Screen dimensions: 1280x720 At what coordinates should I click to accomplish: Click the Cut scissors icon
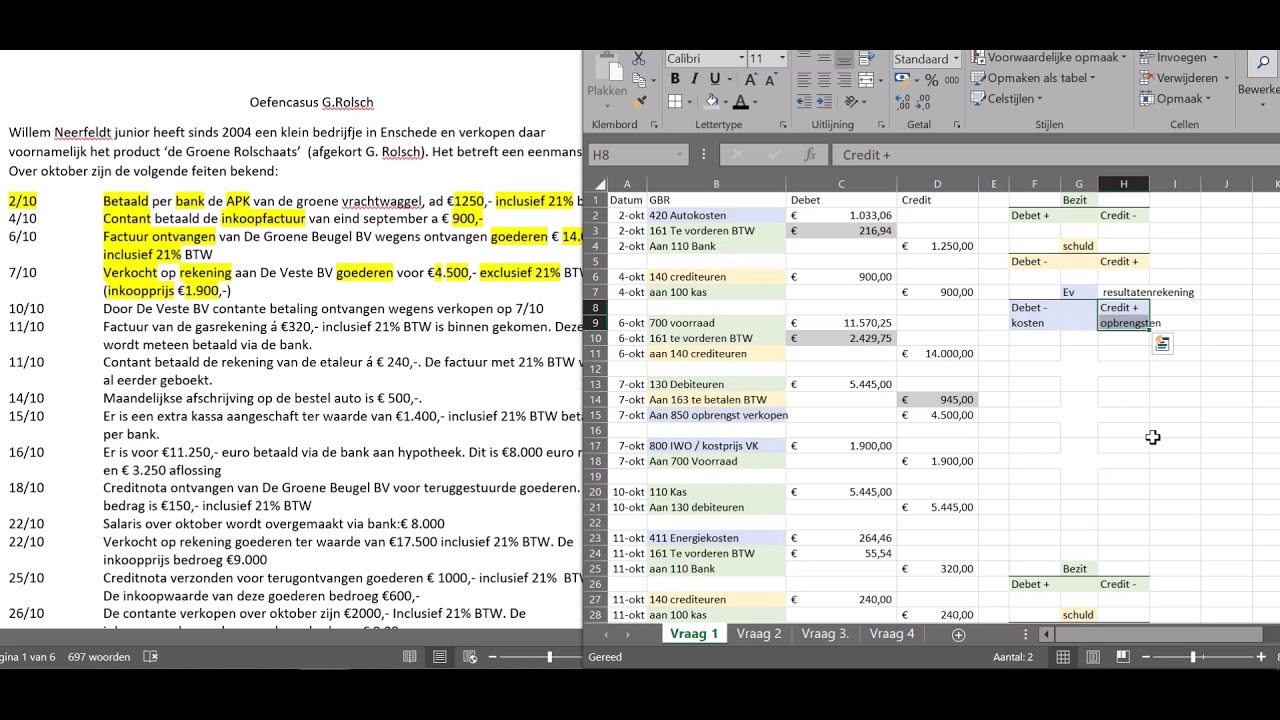639,58
